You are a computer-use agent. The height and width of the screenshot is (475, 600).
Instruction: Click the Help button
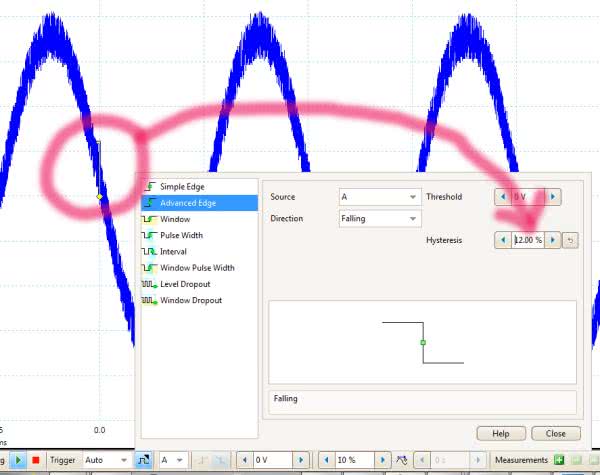tap(500, 433)
